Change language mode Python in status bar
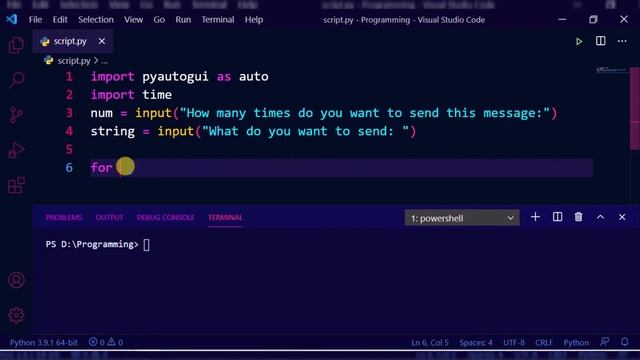Image resolution: width=640 pixels, height=360 pixels. pyautogui.click(x=576, y=342)
